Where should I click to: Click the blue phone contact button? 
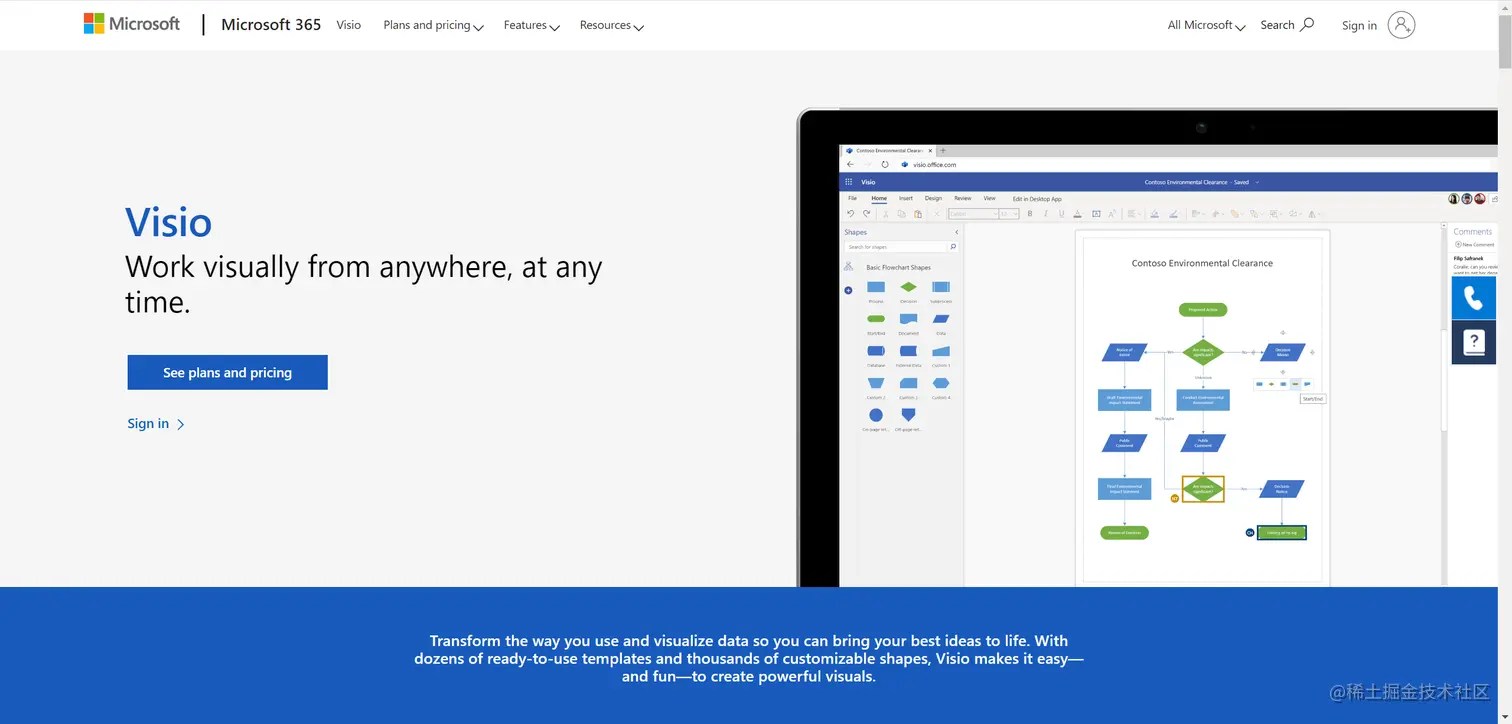tap(1473, 298)
